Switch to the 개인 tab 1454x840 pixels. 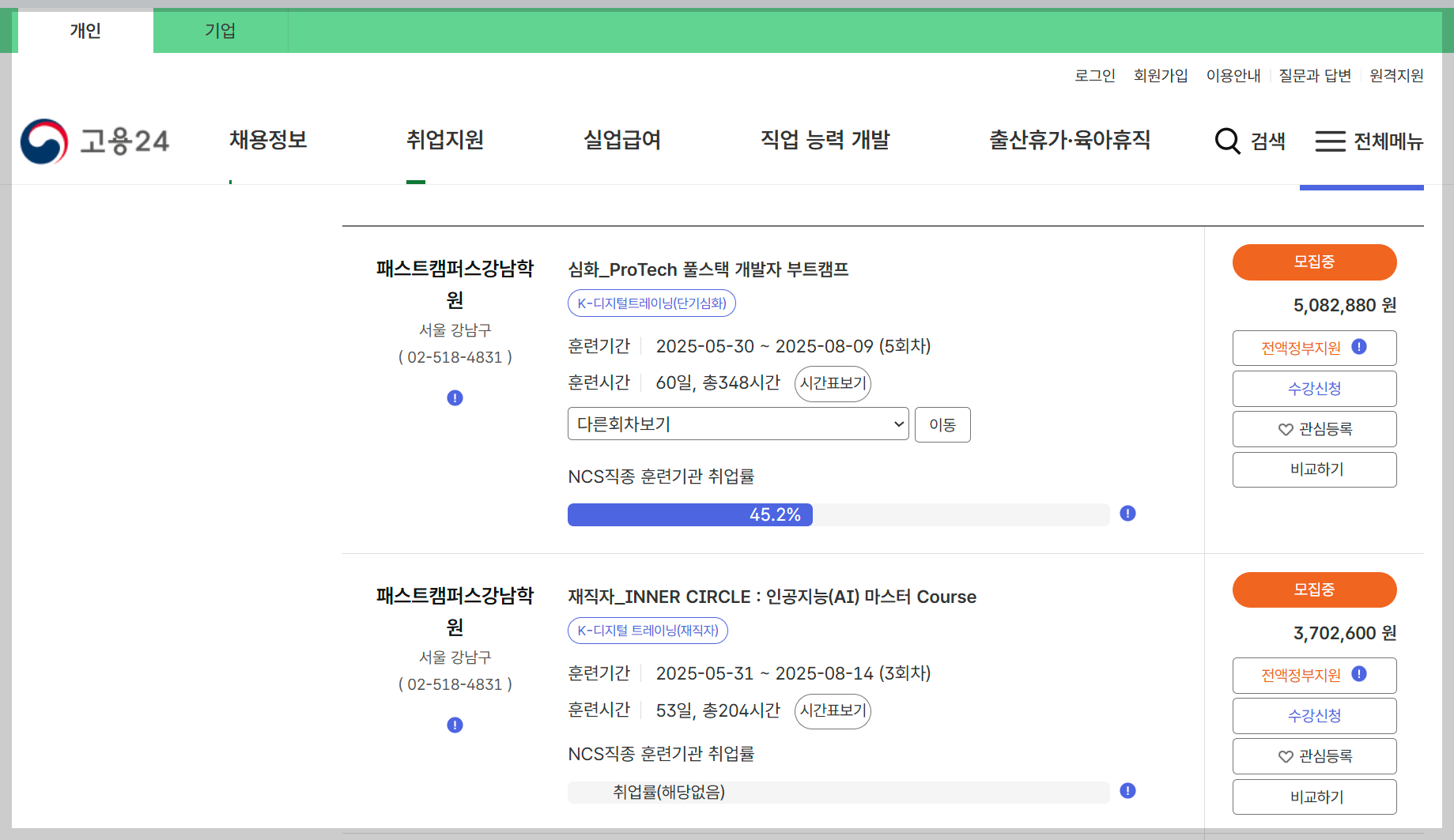85,31
